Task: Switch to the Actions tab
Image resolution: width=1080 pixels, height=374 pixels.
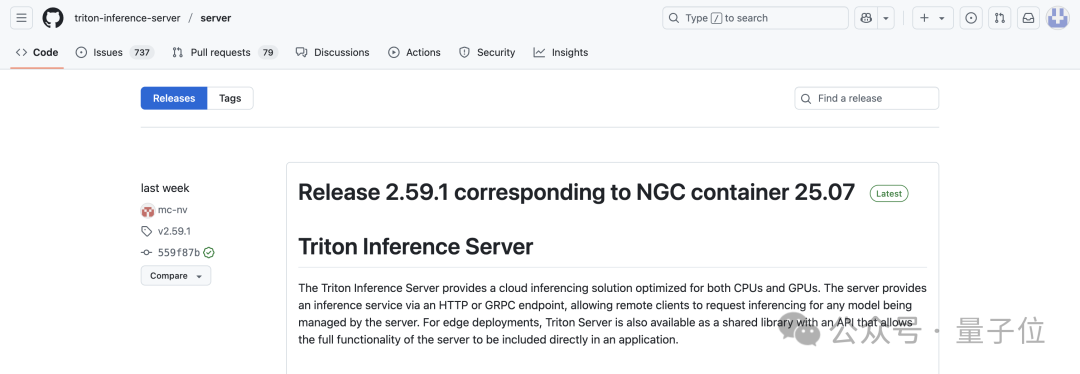Action: (415, 52)
